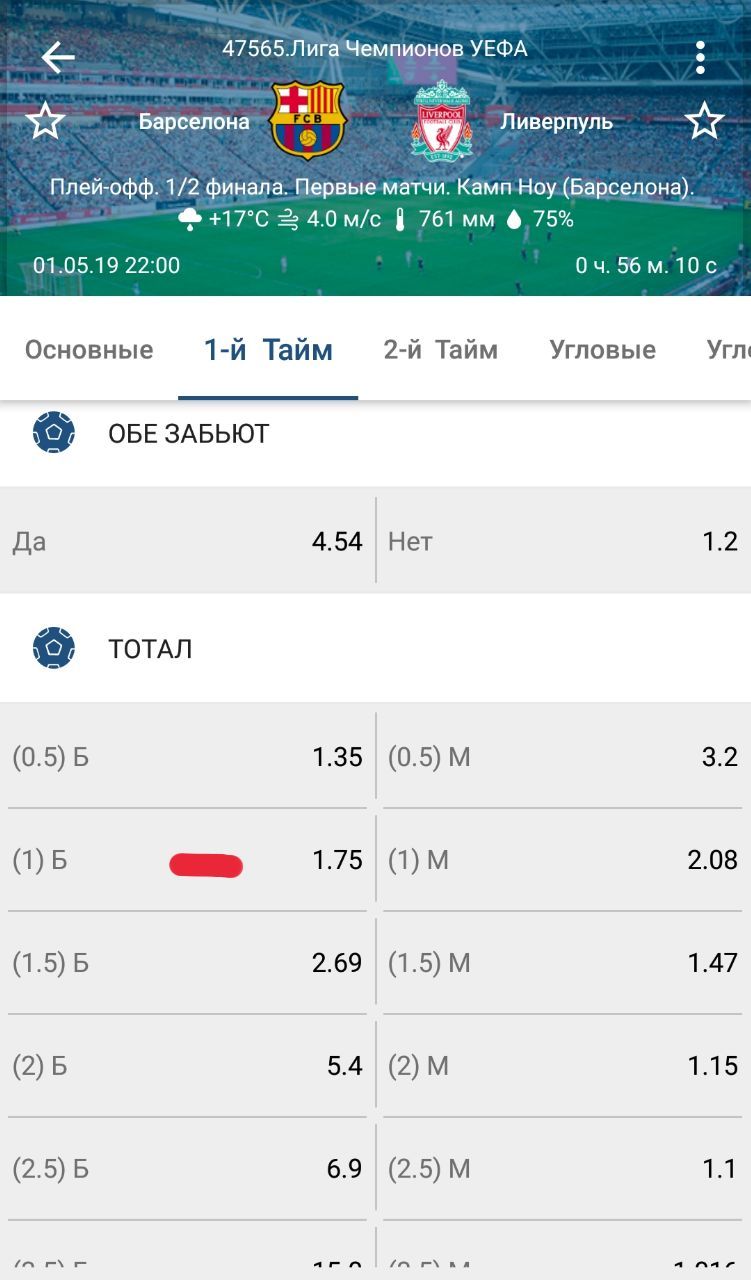Choose total (1.5) Б at 2.69

click(x=187, y=963)
